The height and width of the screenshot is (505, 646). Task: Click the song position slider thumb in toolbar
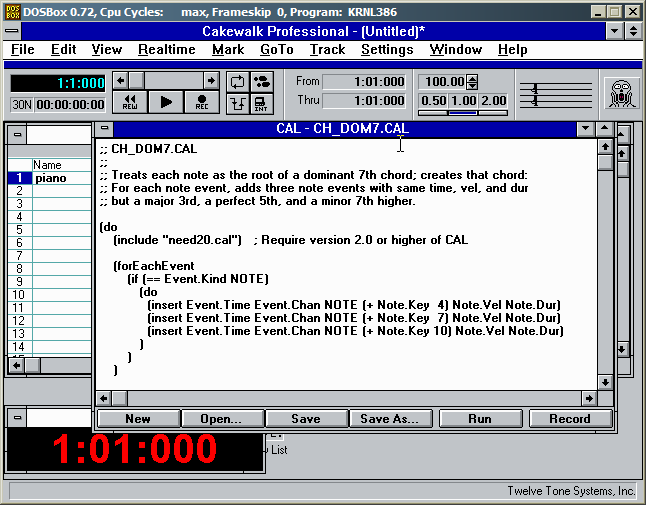tap(136, 80)
